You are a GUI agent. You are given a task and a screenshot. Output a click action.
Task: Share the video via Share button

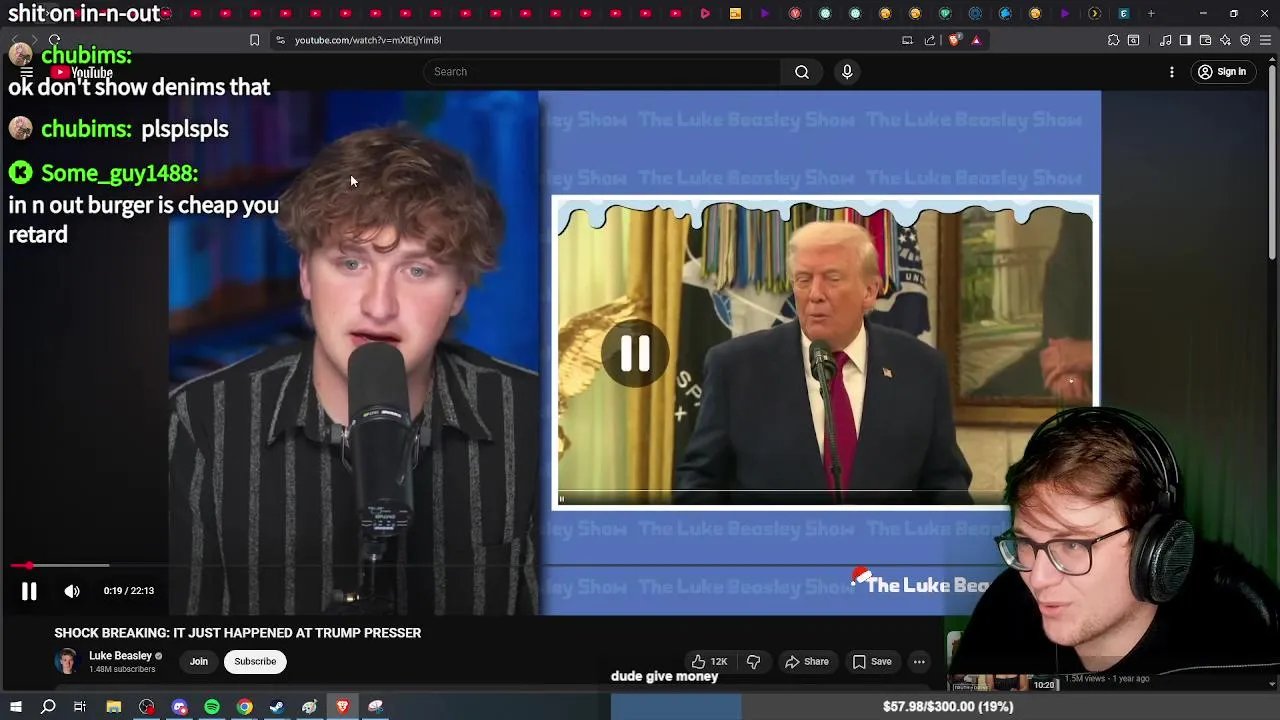pos(807,661)
